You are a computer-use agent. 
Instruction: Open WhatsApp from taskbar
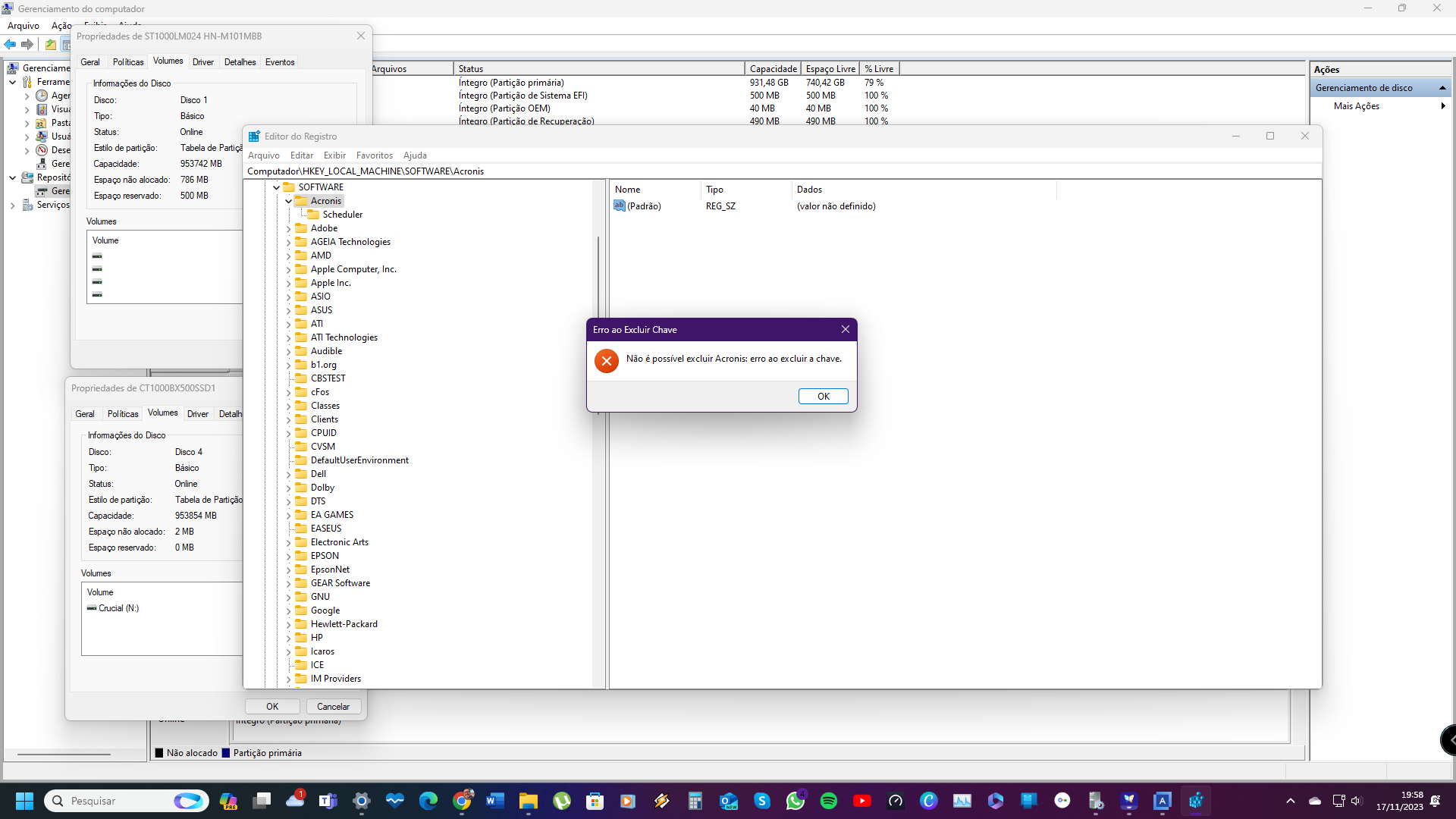pyautogui.click(x=795, y=801)
